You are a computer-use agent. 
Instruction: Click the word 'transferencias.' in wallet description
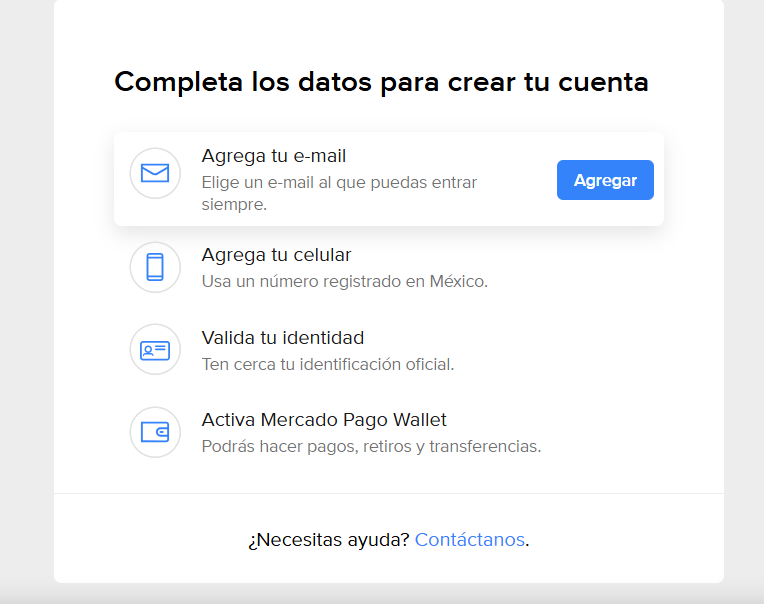pyautogui.click(x=485, y=447)
